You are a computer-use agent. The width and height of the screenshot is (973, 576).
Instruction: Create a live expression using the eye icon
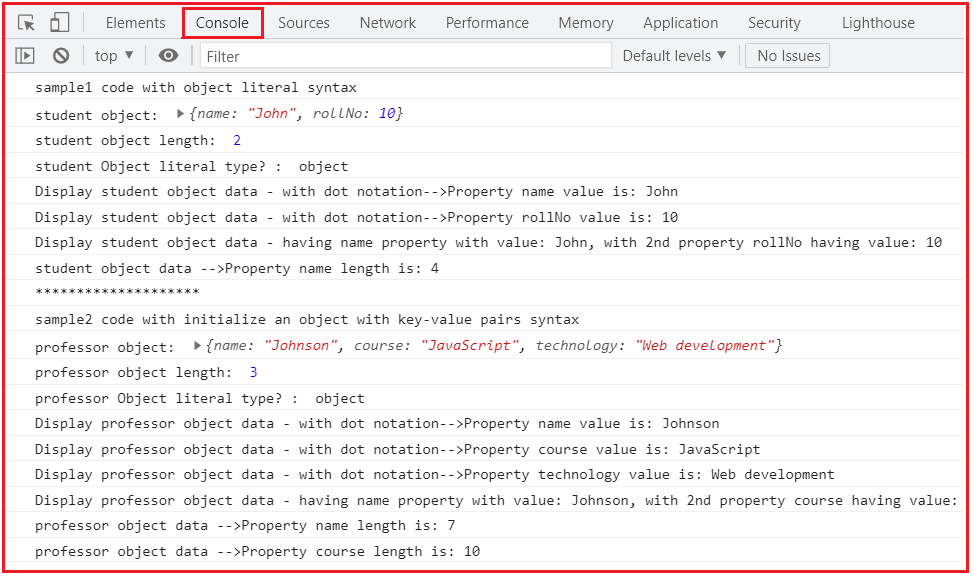pos(168,55)
